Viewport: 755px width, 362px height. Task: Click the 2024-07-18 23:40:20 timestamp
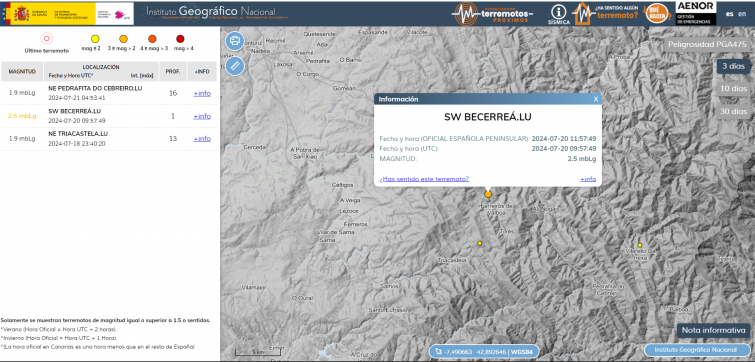coord(77,143)
